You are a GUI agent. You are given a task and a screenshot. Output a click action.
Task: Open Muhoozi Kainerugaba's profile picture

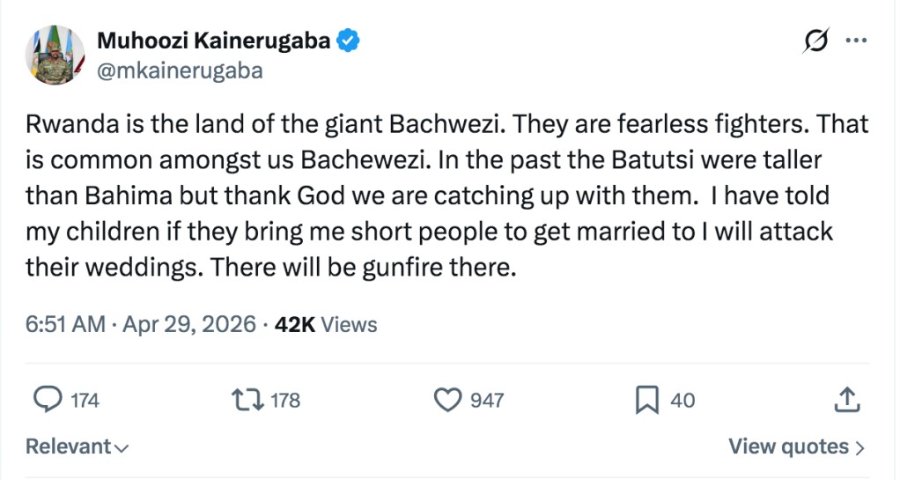[54, 54]
